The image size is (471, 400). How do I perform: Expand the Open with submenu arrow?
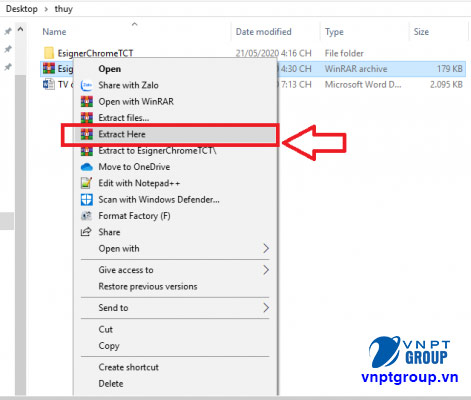click(266, 248)
